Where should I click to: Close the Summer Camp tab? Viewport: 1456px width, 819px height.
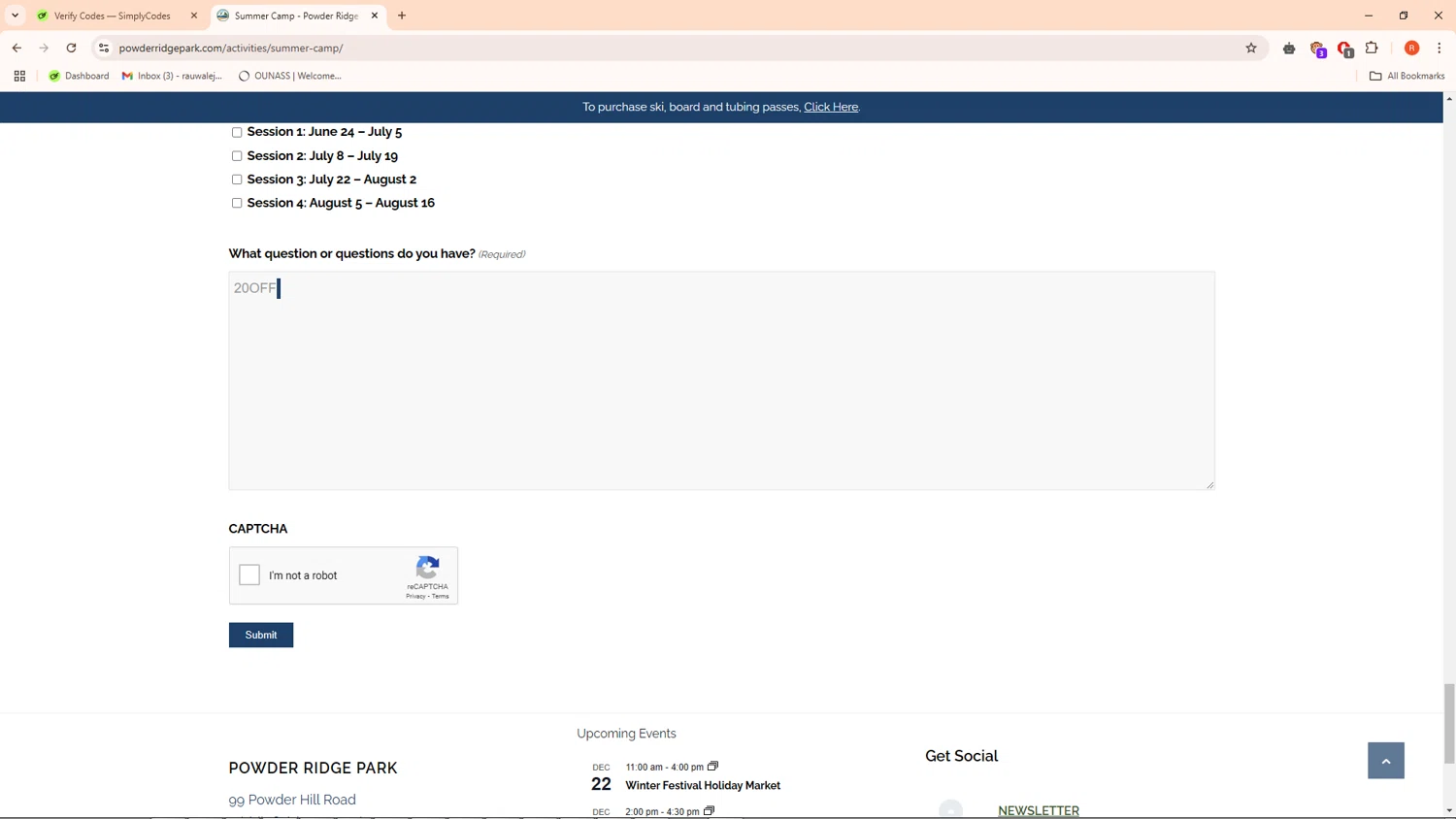375,16
